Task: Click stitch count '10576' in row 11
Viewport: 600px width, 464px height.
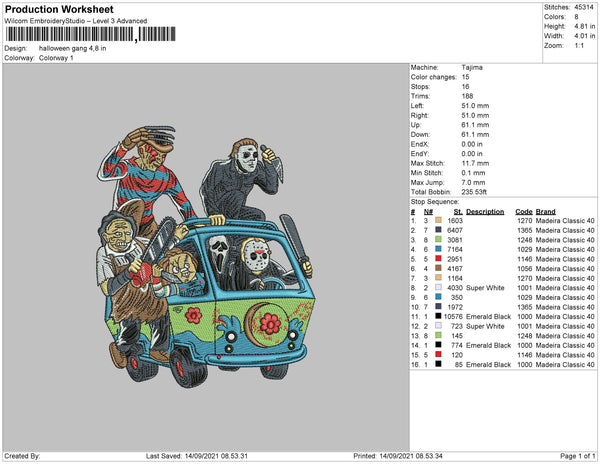Action: (x=453, y=317)
